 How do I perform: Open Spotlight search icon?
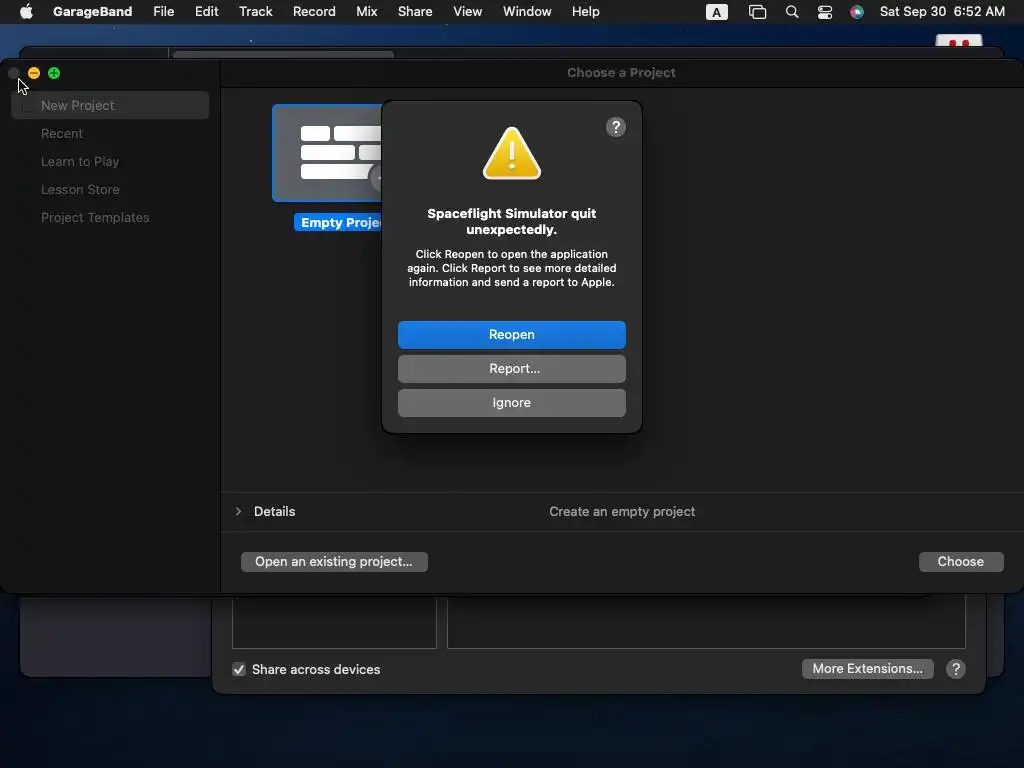(792, 12)
